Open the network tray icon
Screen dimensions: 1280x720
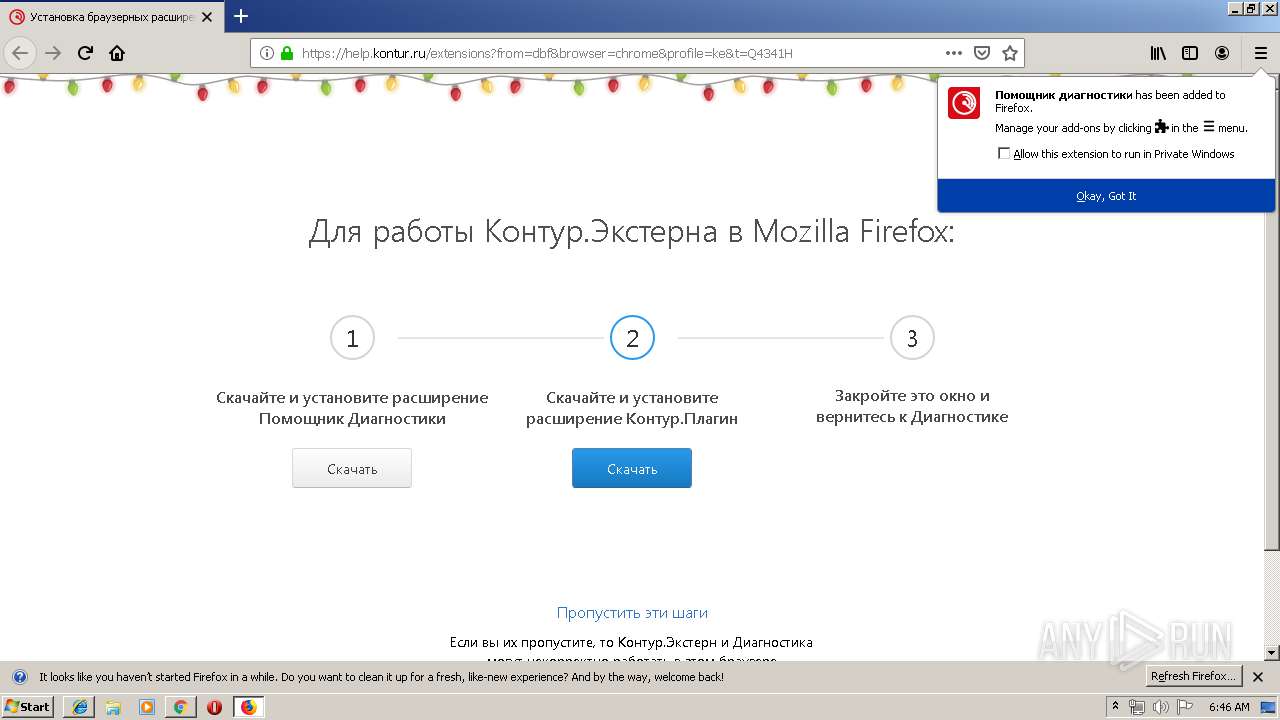tap(1138, 706)
